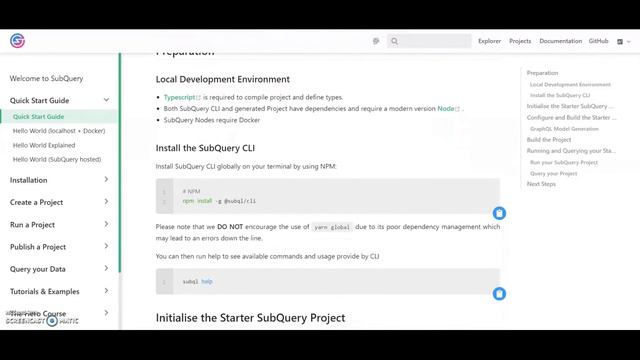Open the Documentation nav link
This screenshot has height=360, width=640.
pos(560,41)
